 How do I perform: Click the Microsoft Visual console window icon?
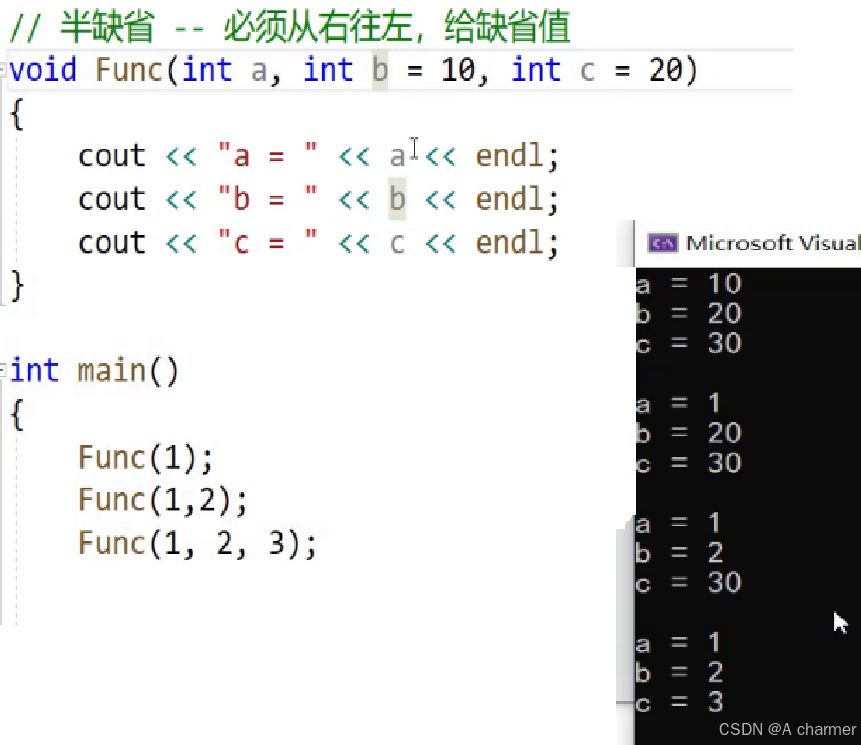tap(662, 243)
